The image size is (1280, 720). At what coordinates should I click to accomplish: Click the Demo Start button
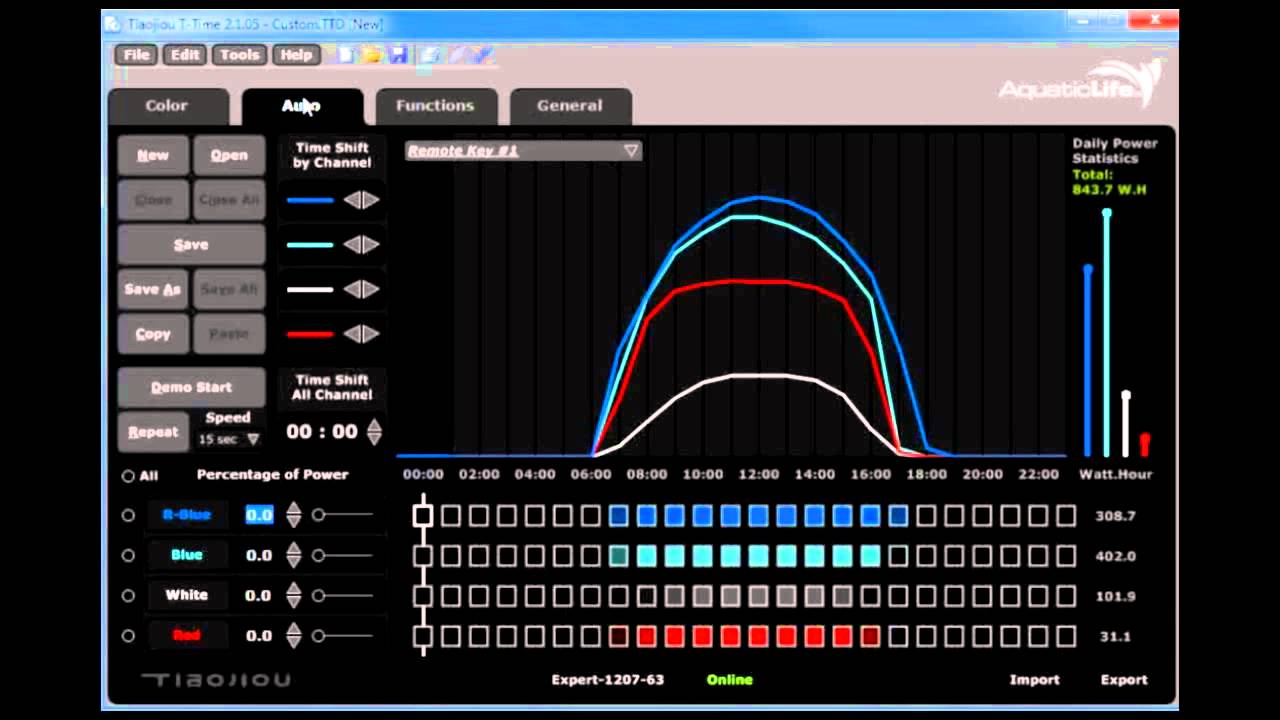[191, 387]
